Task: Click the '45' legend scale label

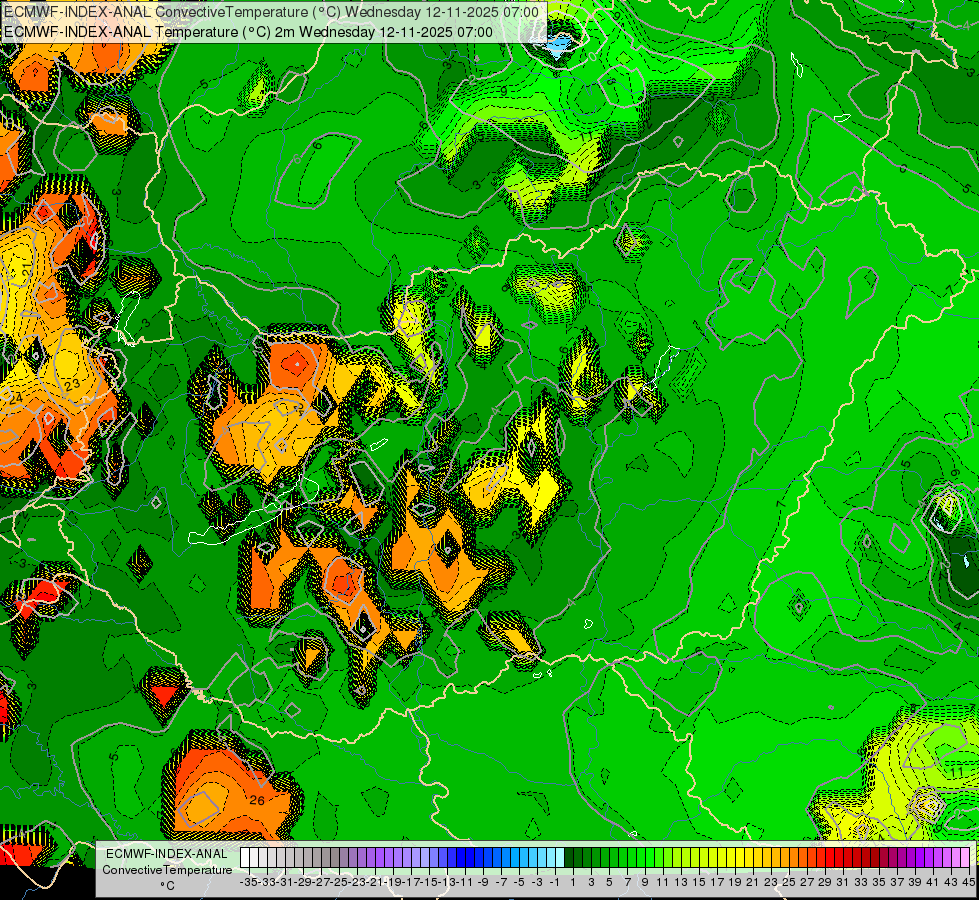Action: [x=968, y=882]
